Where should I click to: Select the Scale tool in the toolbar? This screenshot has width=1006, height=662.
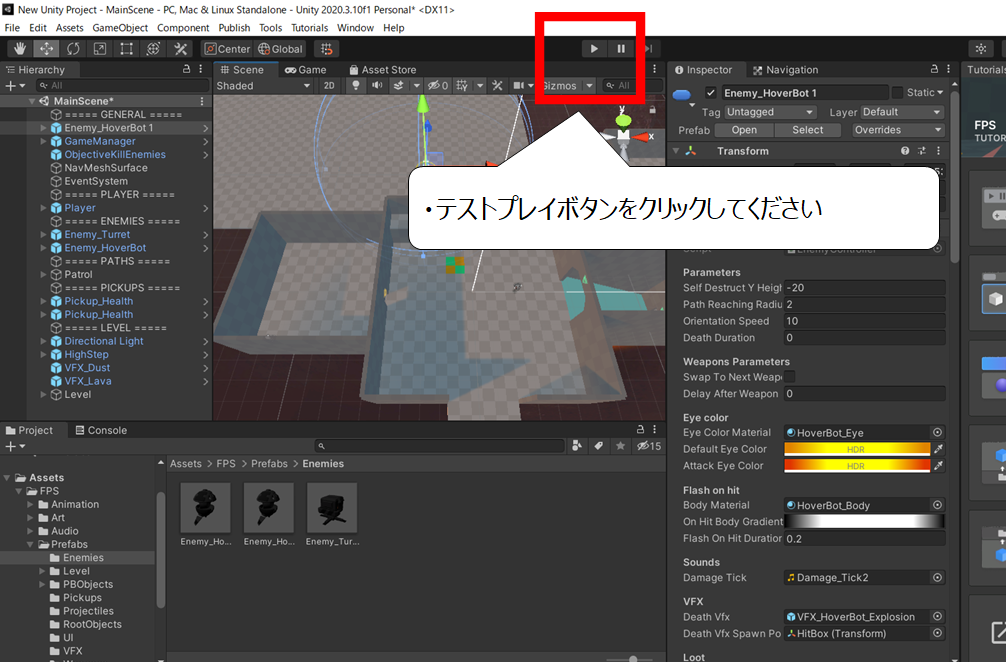[x=100, y=49]
